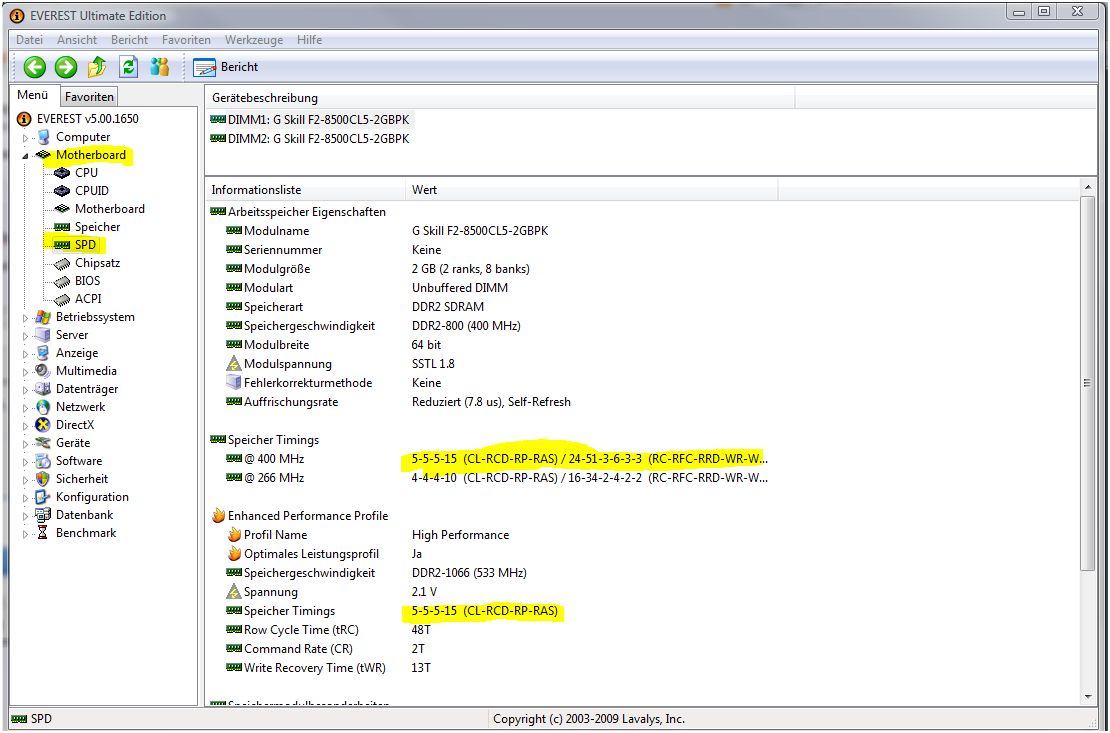Open the Ansicht menu
This screenshot has width=1110, height=733.
77,40
